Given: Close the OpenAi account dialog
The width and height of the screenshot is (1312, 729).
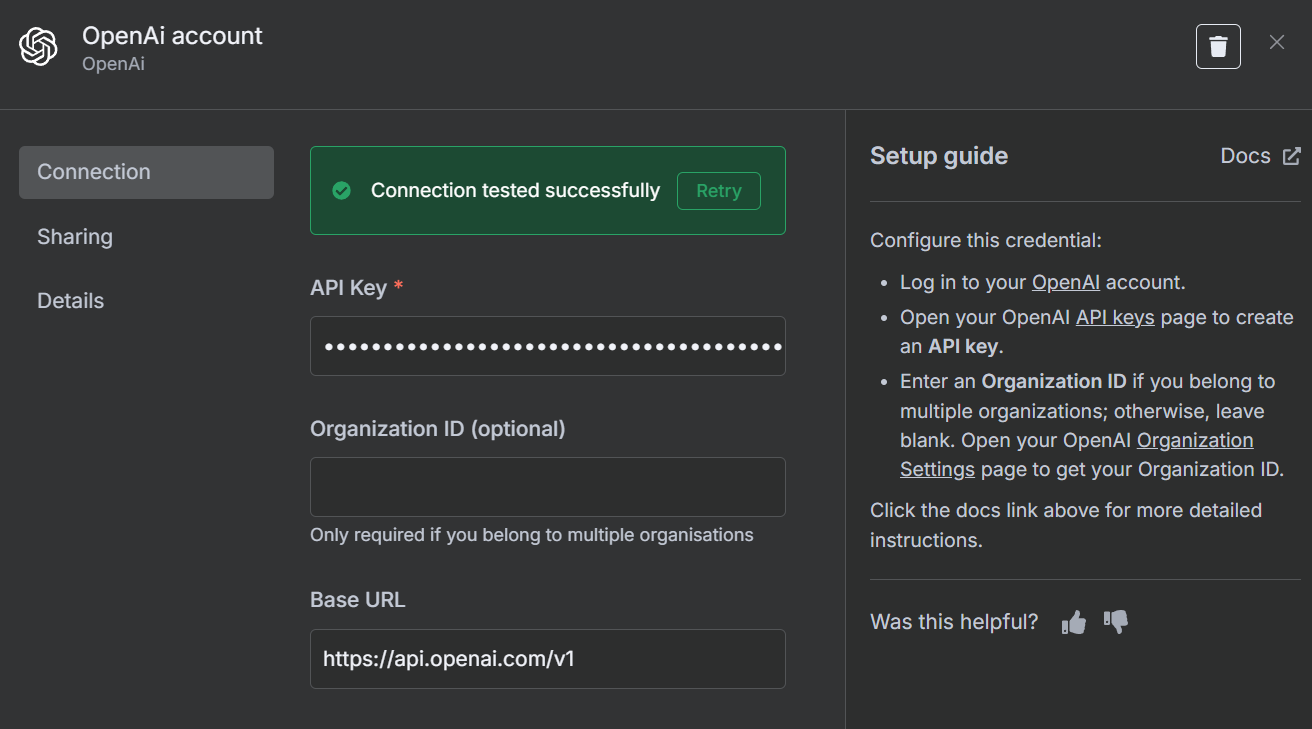Looking at the screenshot, I should click(1277, 42).
